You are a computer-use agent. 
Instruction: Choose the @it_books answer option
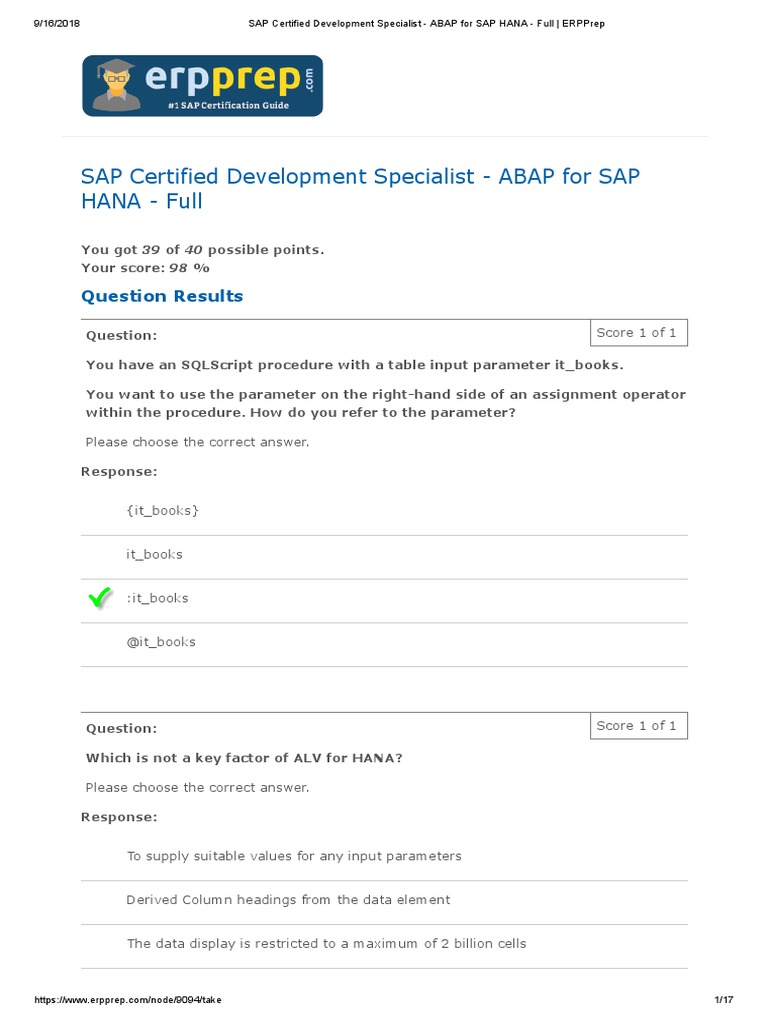pos(161,642)
